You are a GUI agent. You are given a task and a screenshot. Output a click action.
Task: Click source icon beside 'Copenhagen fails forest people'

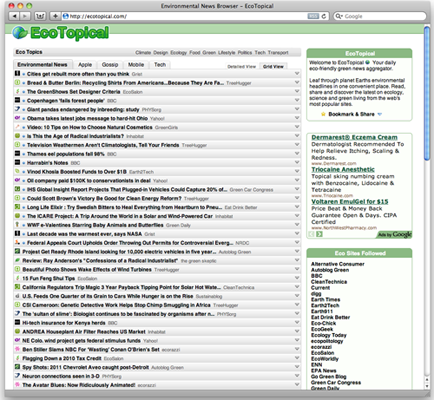click(17, 100)
